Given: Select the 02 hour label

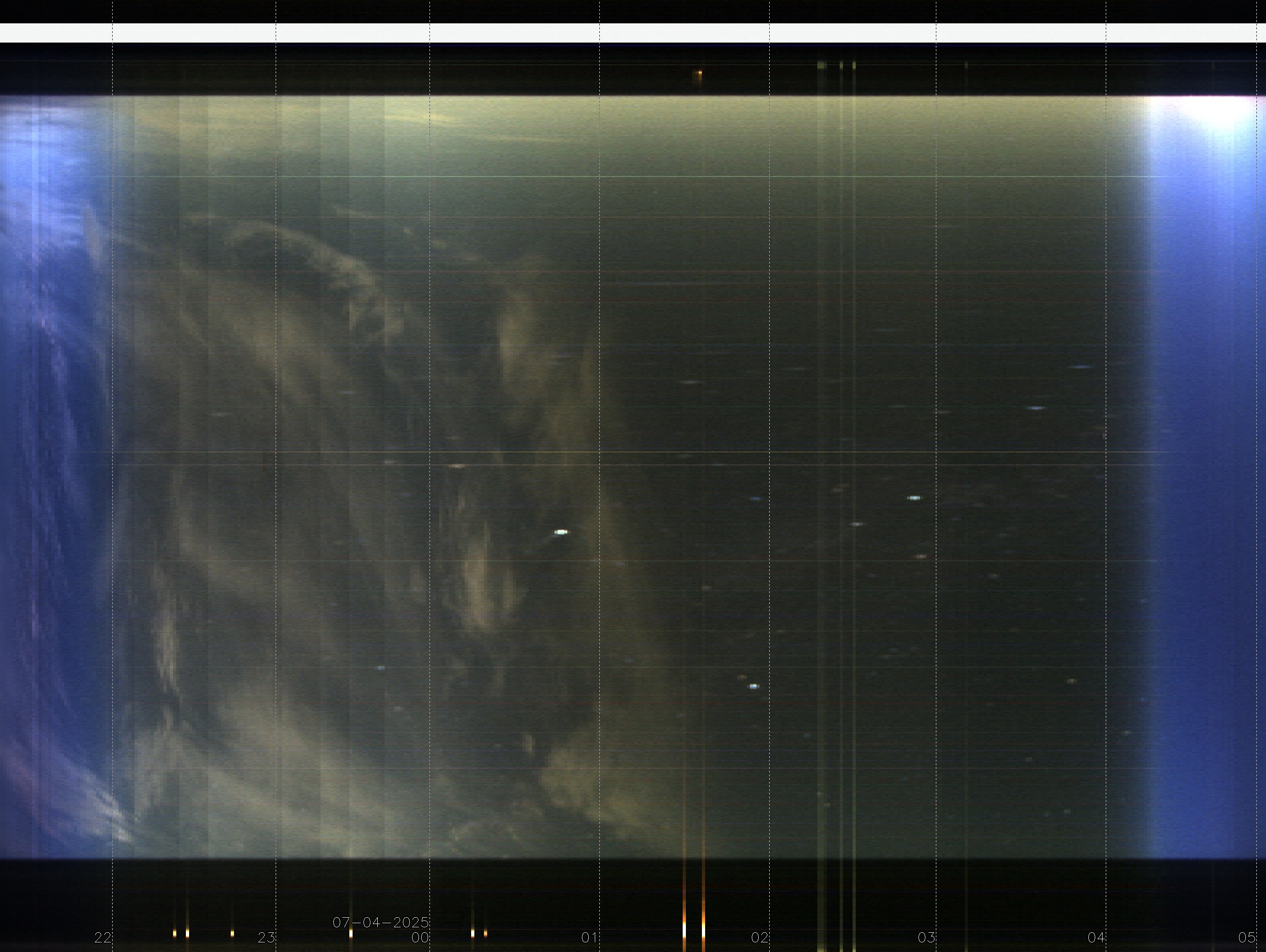Looking at the screenshot, I should click(760, 938).
